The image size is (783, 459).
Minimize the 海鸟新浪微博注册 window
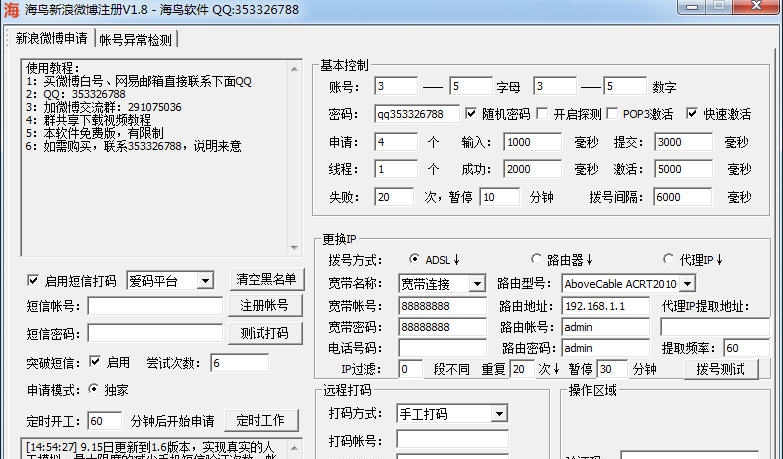coord(692,6)
